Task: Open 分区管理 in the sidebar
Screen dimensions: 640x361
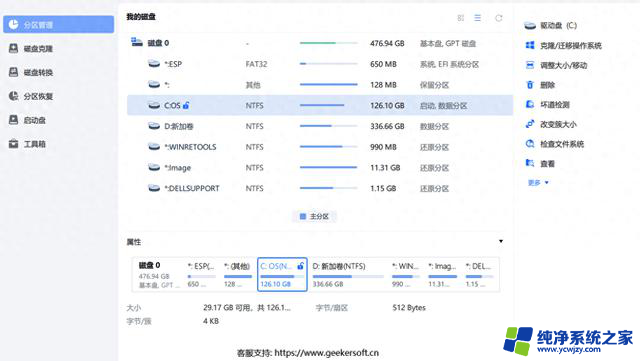Action: tap(58, 25)
